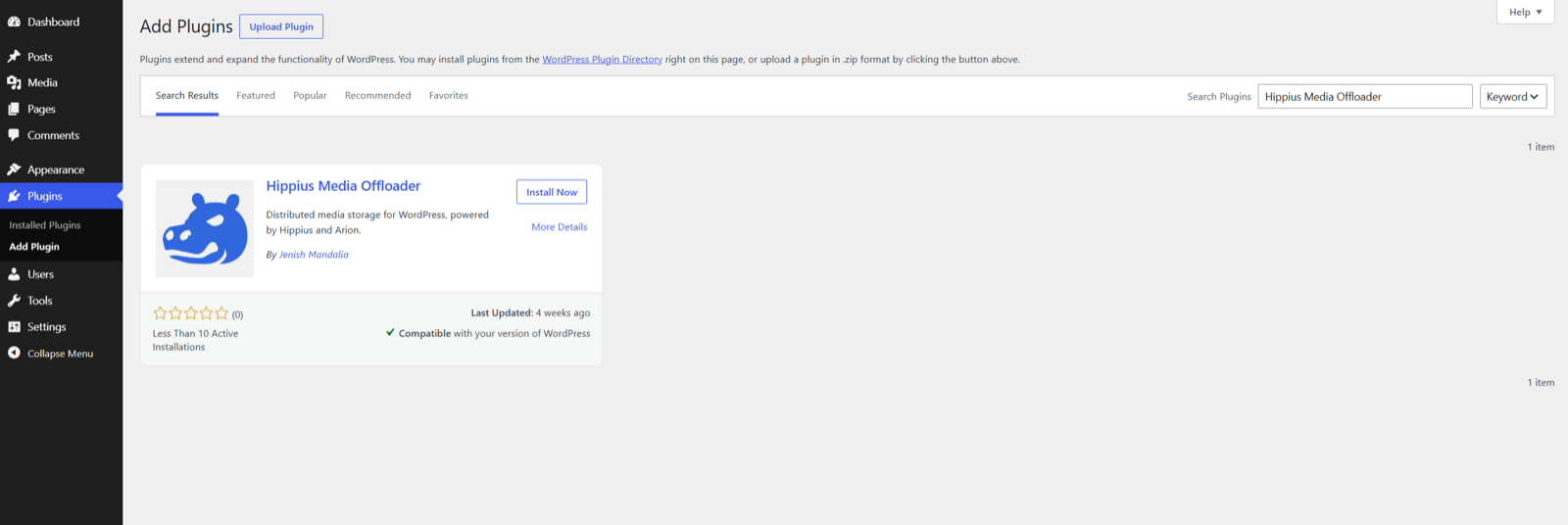Open the Pages menu item
The image size is (1568, 525).
click(61, 109)
